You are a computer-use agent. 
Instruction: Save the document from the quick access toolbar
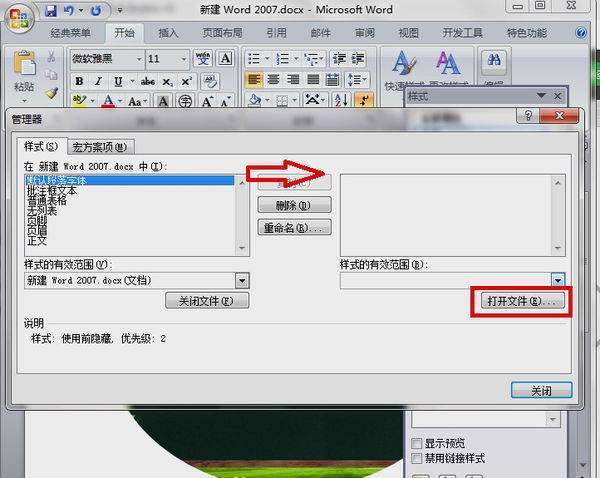[51, 10]
